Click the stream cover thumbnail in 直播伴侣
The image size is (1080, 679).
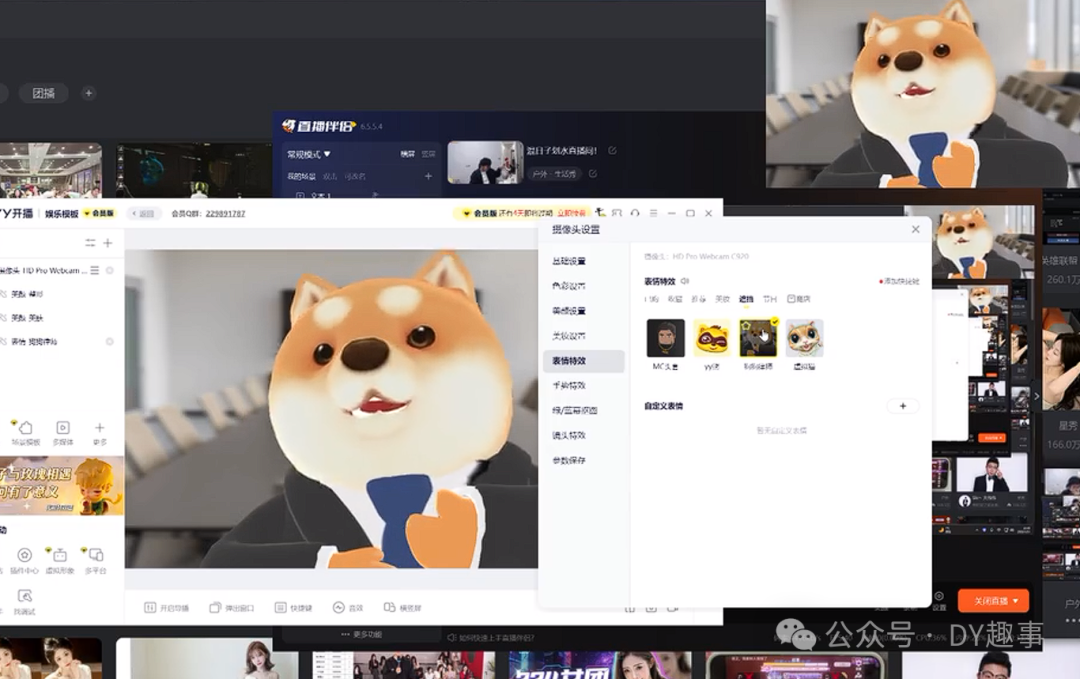[x=486, y=163]
